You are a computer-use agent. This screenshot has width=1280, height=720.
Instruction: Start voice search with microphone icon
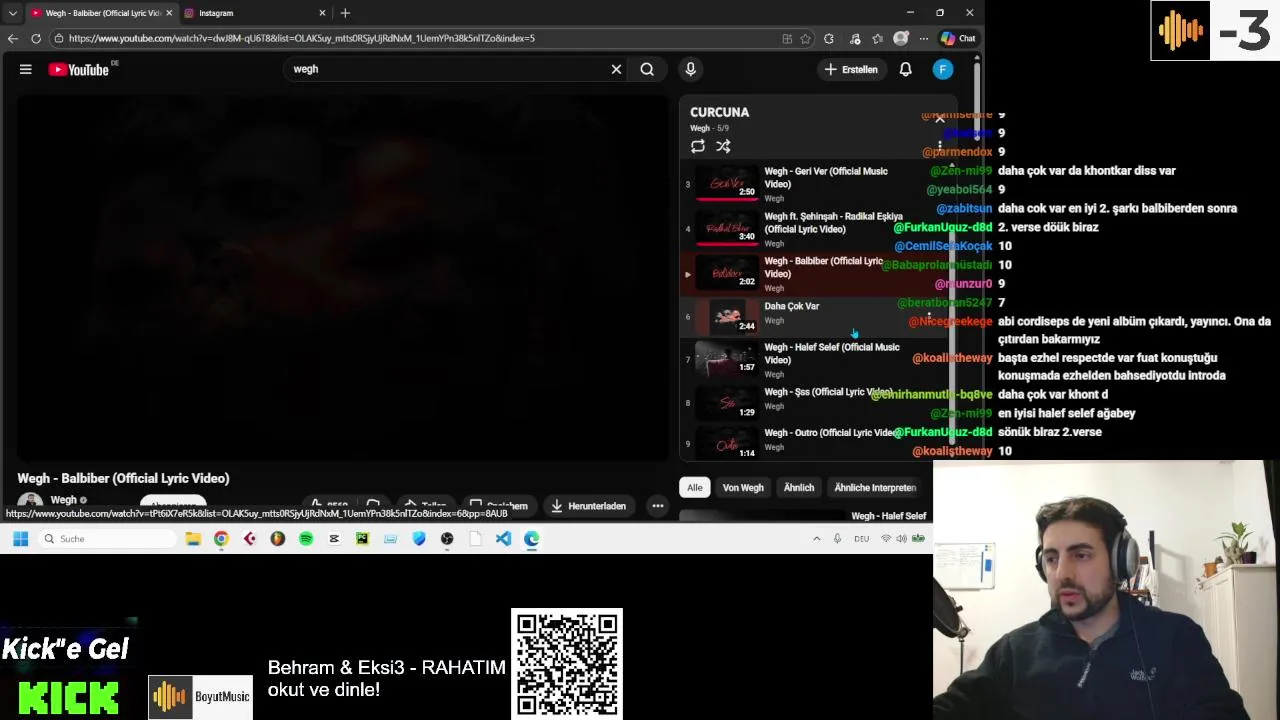(x=690, y=69)
